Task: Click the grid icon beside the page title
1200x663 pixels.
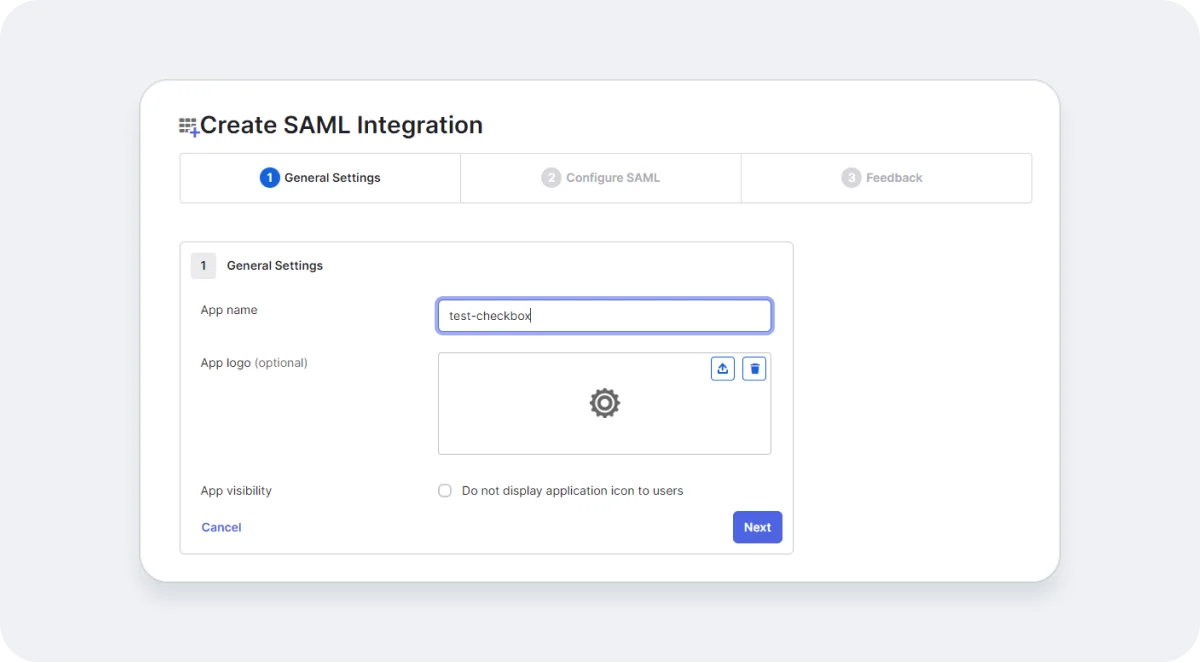Action: [188, 125]
